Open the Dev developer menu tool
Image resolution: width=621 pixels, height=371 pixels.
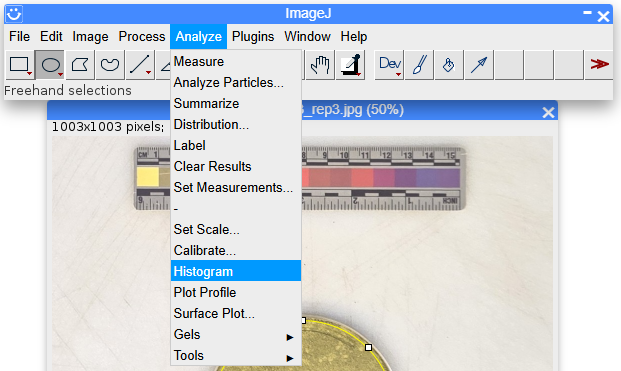click(x=389, y=65)
